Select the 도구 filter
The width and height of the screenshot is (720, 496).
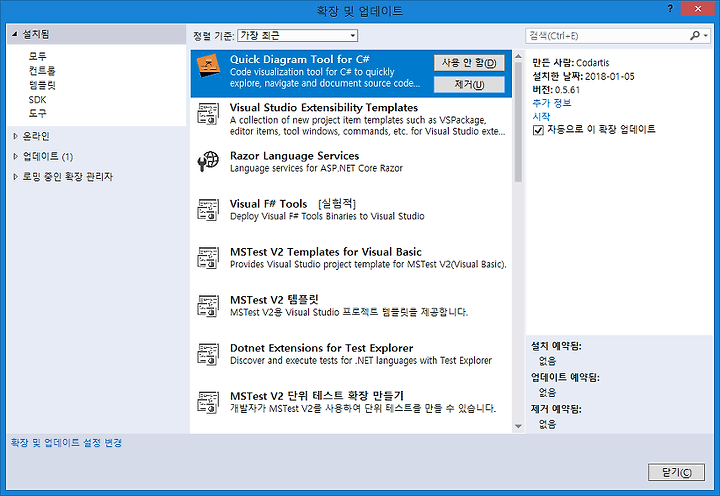tap(38, 113)
